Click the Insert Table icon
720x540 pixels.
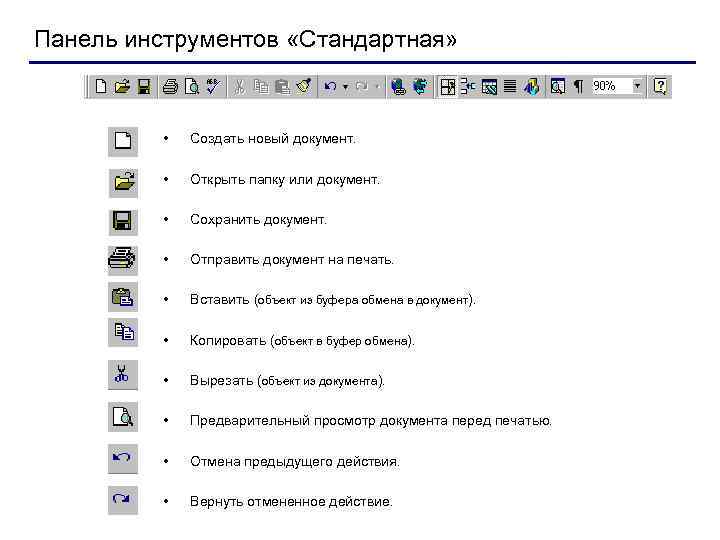[468, 86]
